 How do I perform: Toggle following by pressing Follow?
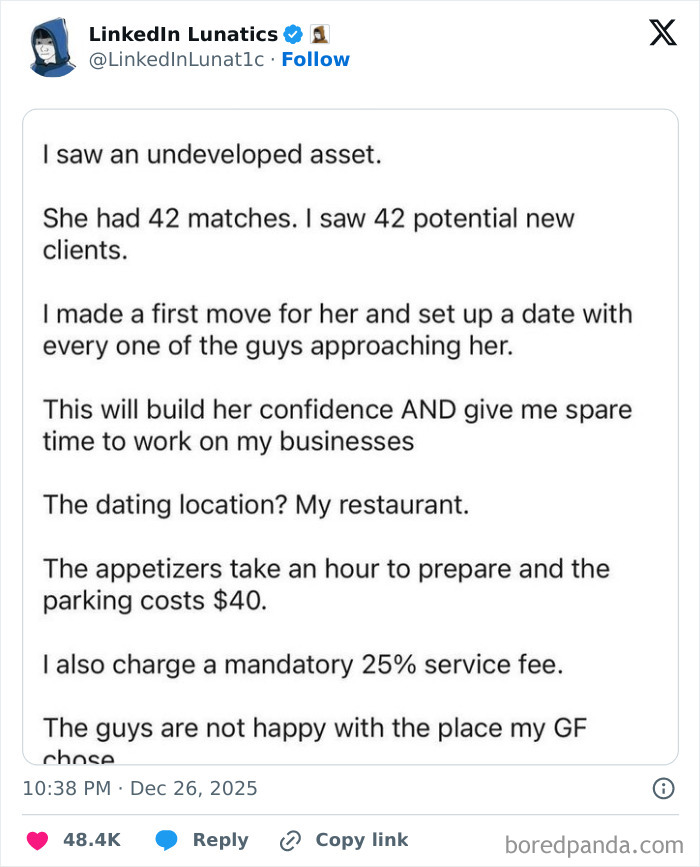click(317, 60)
